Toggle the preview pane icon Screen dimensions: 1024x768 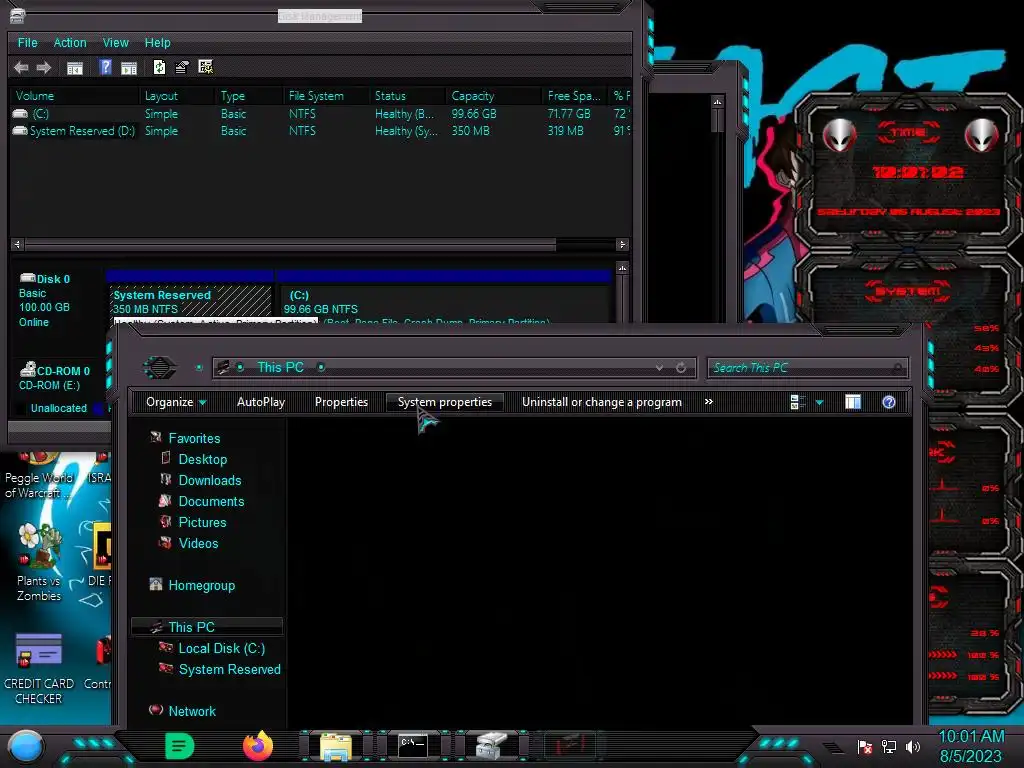(x=852, y=402)
